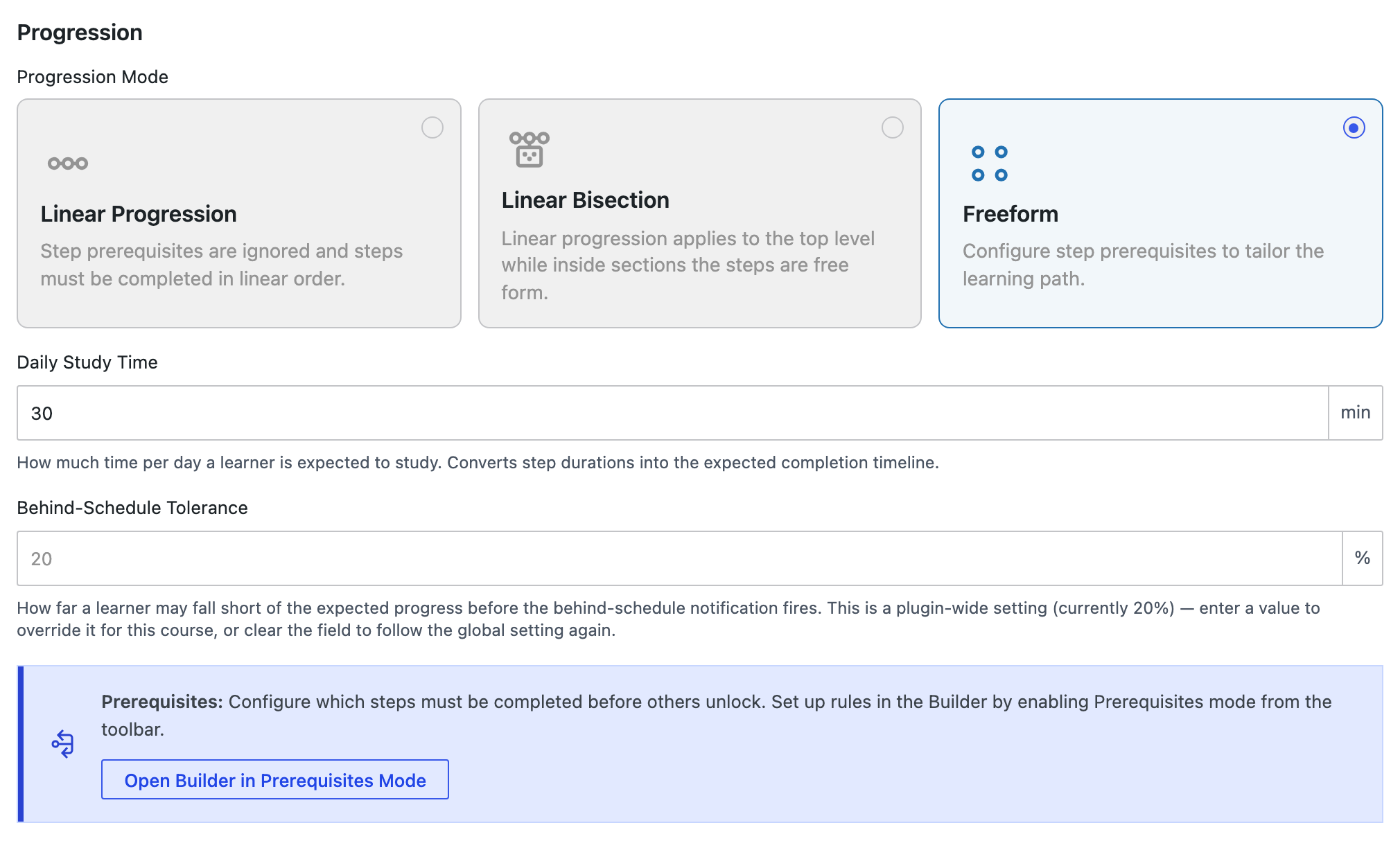Open Builder in Prerequisites Mode
This screenshot has width=1400, height=841.
(275, 780)
